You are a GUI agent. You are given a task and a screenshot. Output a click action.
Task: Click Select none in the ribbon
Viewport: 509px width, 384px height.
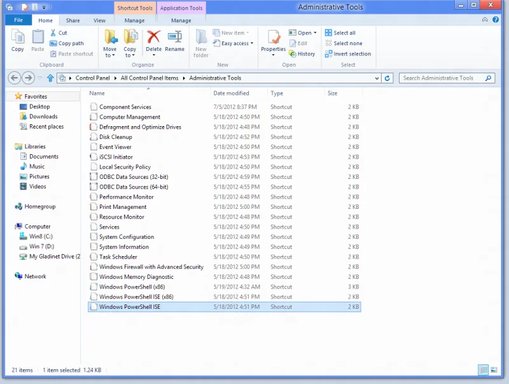click(x=344, y=43)
